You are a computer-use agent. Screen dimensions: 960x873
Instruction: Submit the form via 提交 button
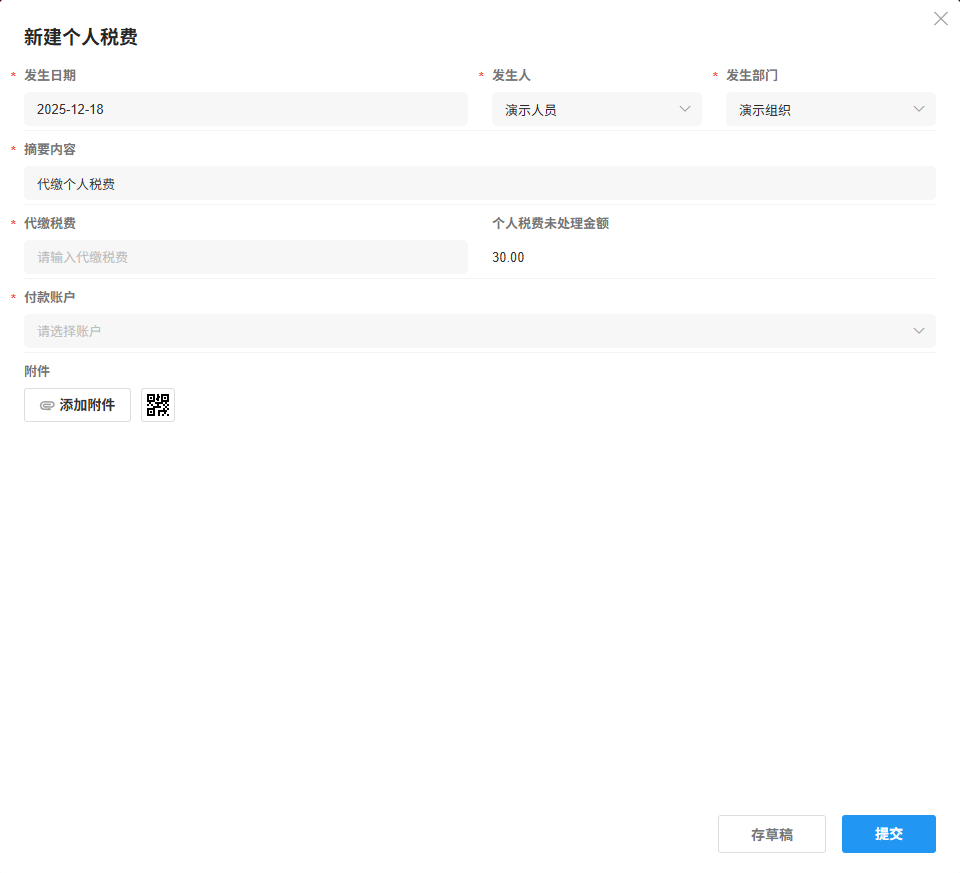(888, 833)
